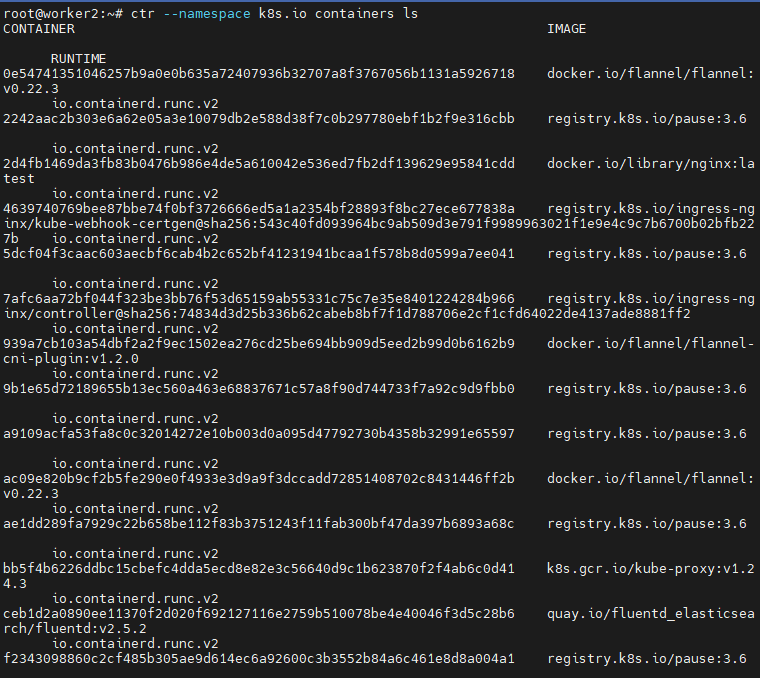Click flannel image for container ac09e820

click(651, 479)
